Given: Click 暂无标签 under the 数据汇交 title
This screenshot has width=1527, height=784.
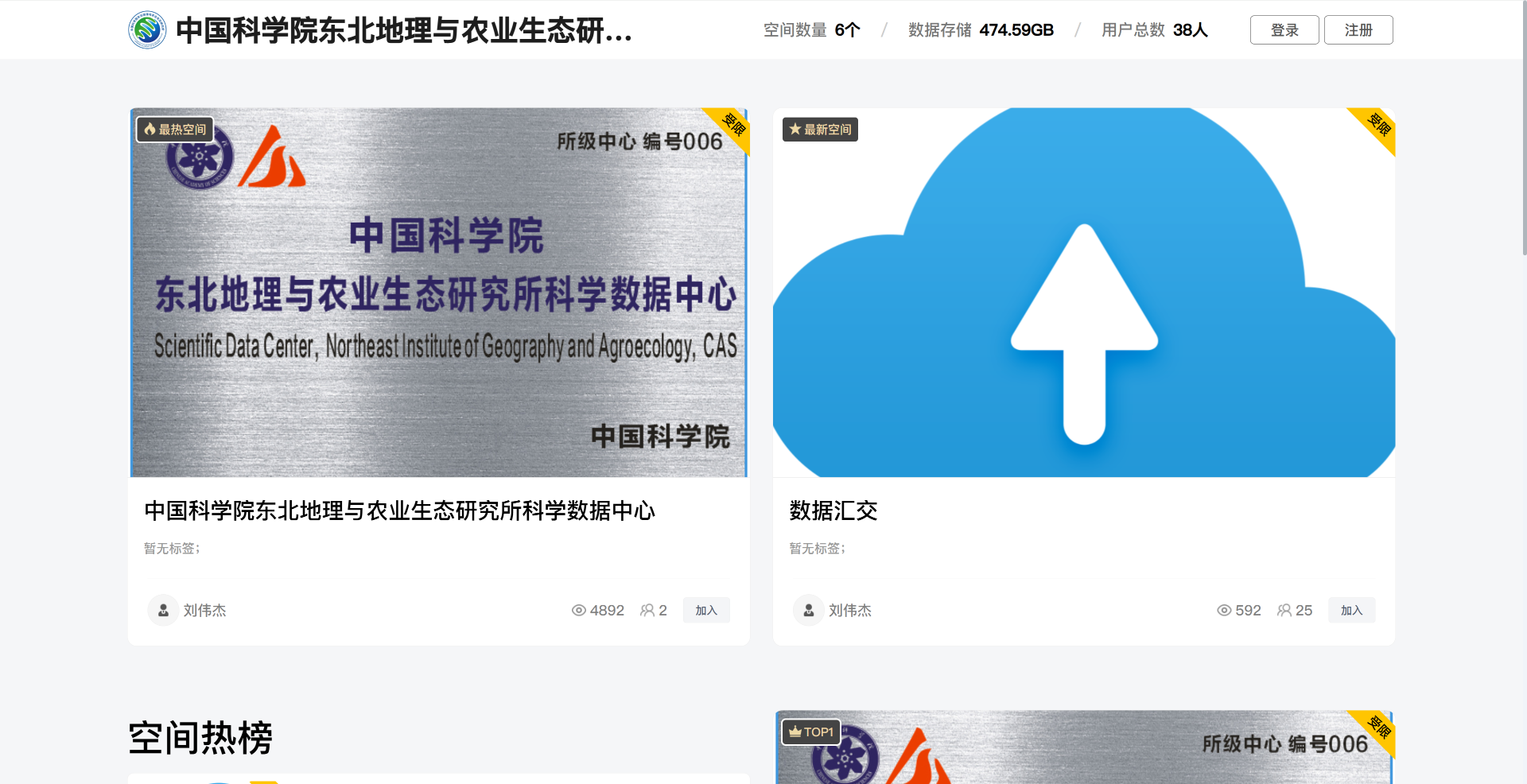Looking at the screenshot, I should click(817, 549).
